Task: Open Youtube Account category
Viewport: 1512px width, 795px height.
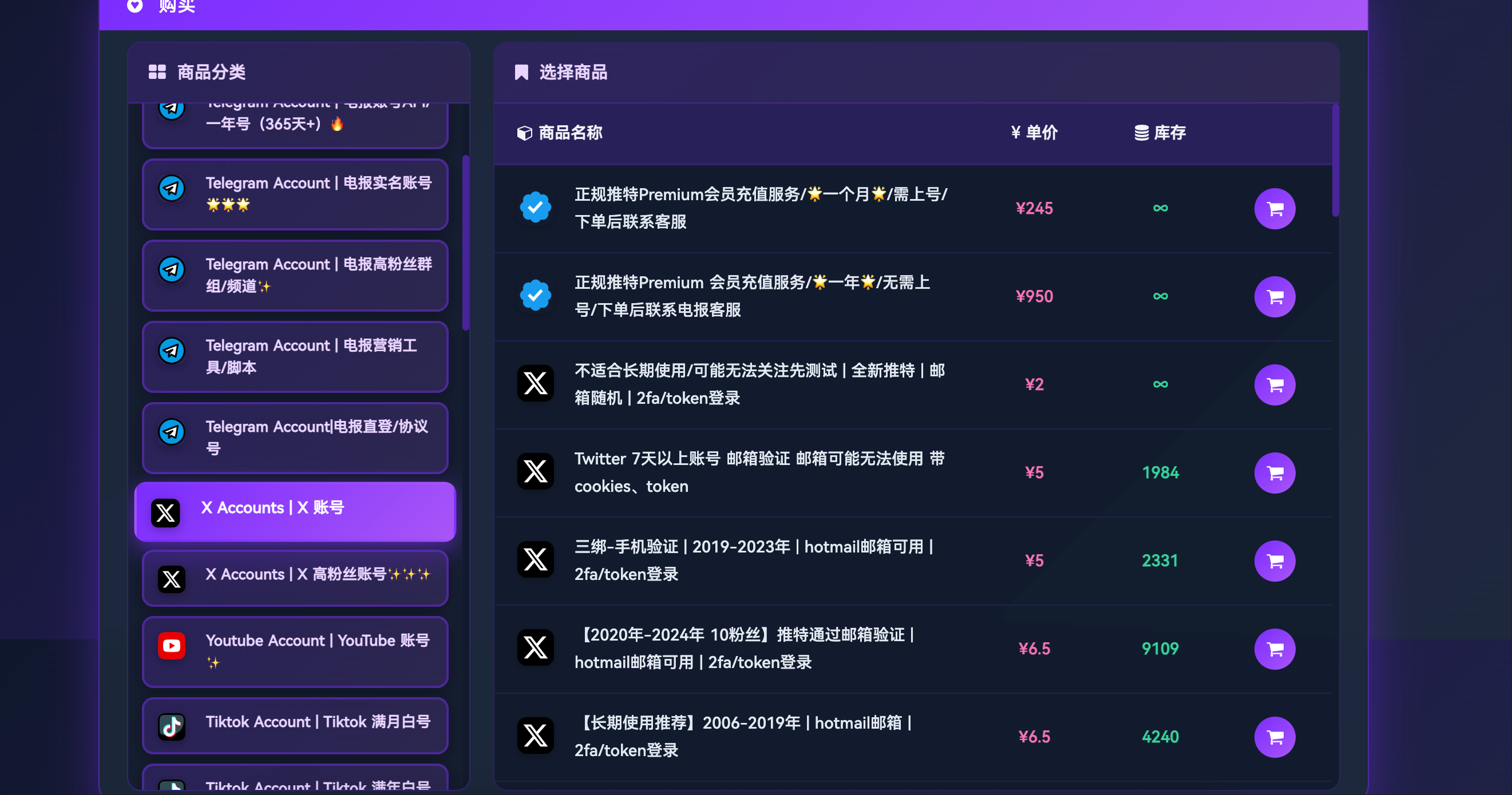Action: [295, 651]
